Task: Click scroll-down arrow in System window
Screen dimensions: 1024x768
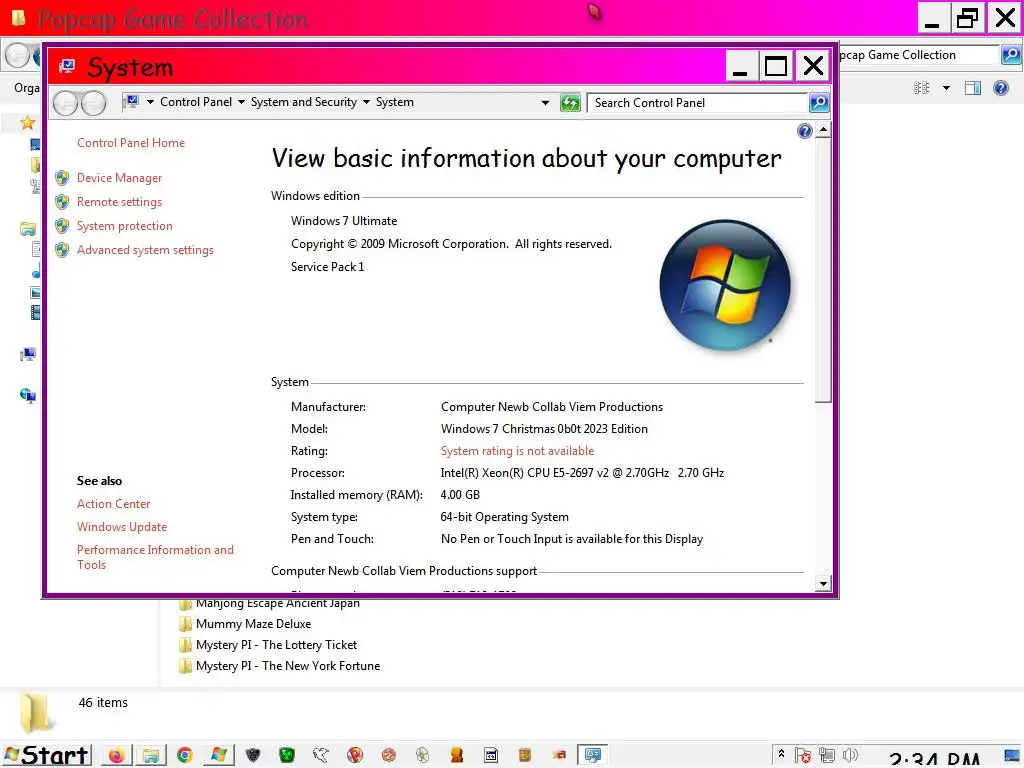Action: pos(823,584)
